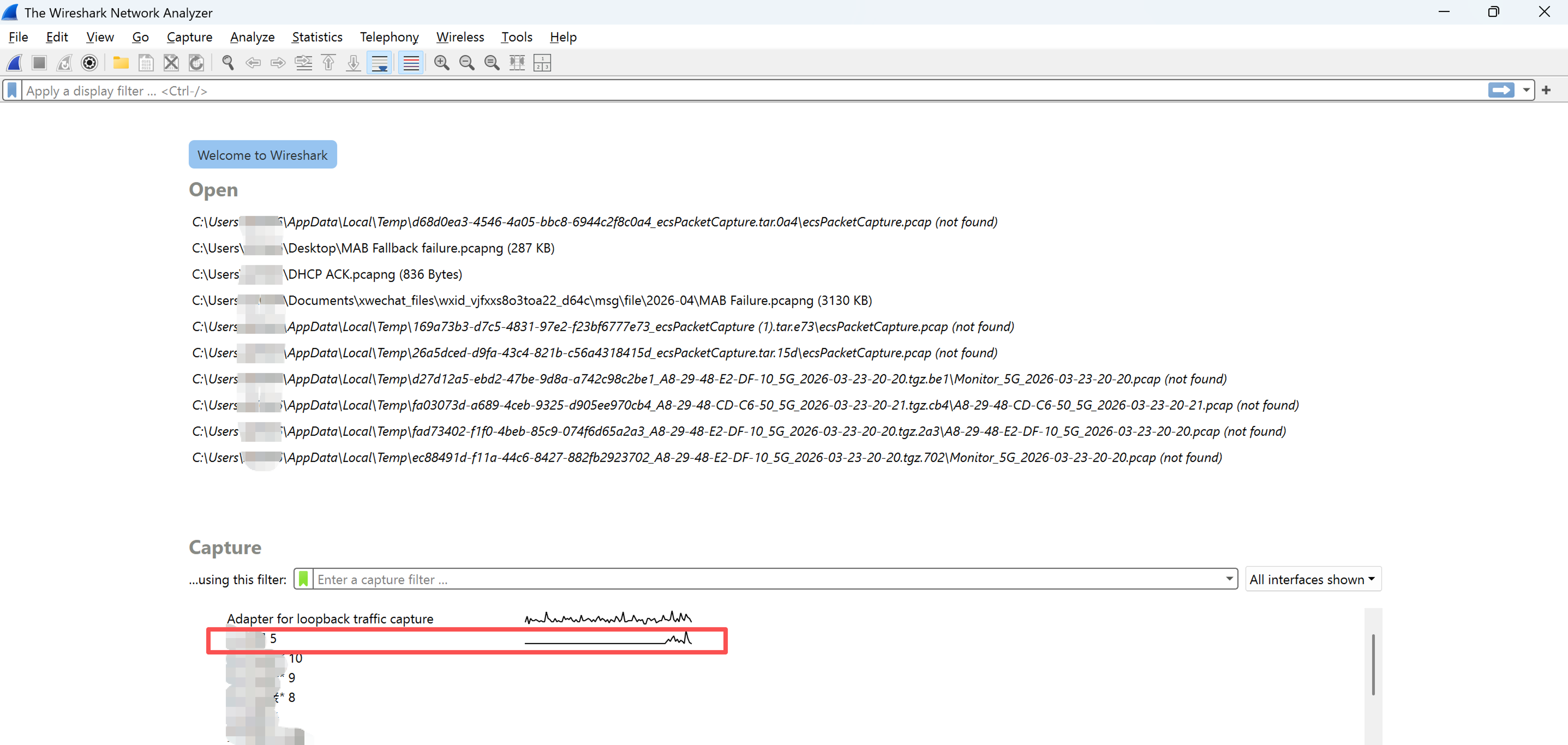Open the Edit menu
Viewport: 1568px width, 745px height.
[x=57, y=37]
